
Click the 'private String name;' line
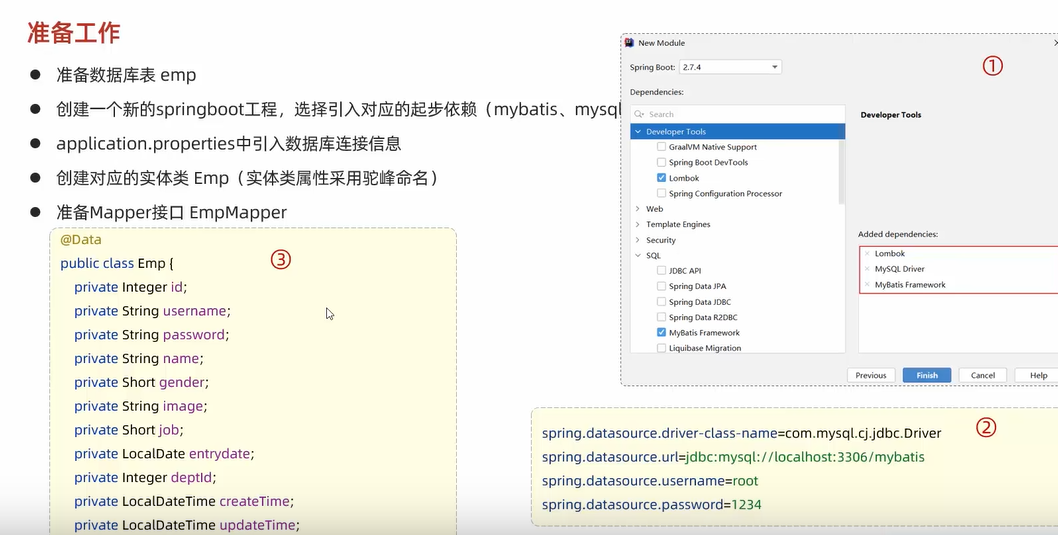(x=138, y=358)
